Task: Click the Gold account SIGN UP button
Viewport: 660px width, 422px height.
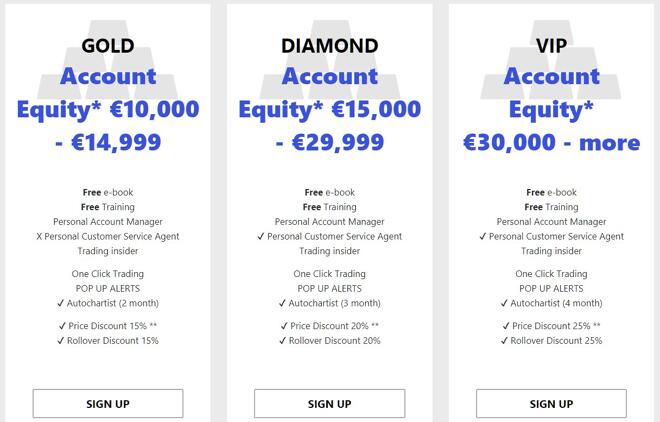Action: [x=108, y=403]
